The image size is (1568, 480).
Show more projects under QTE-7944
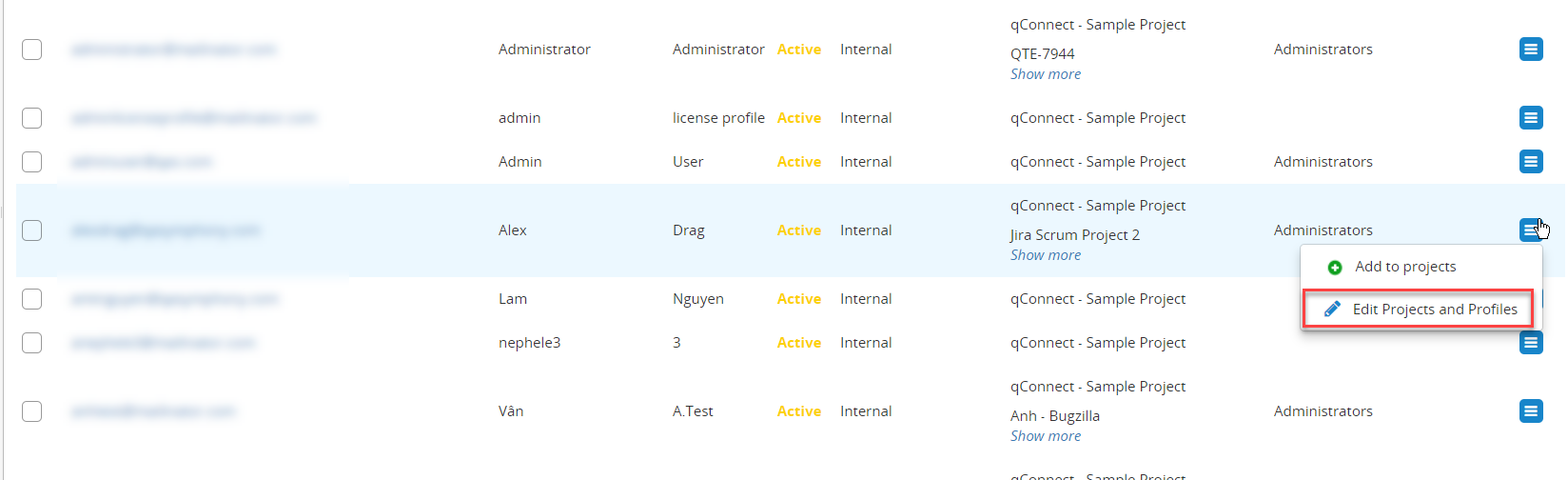[x=1045, y=74]
